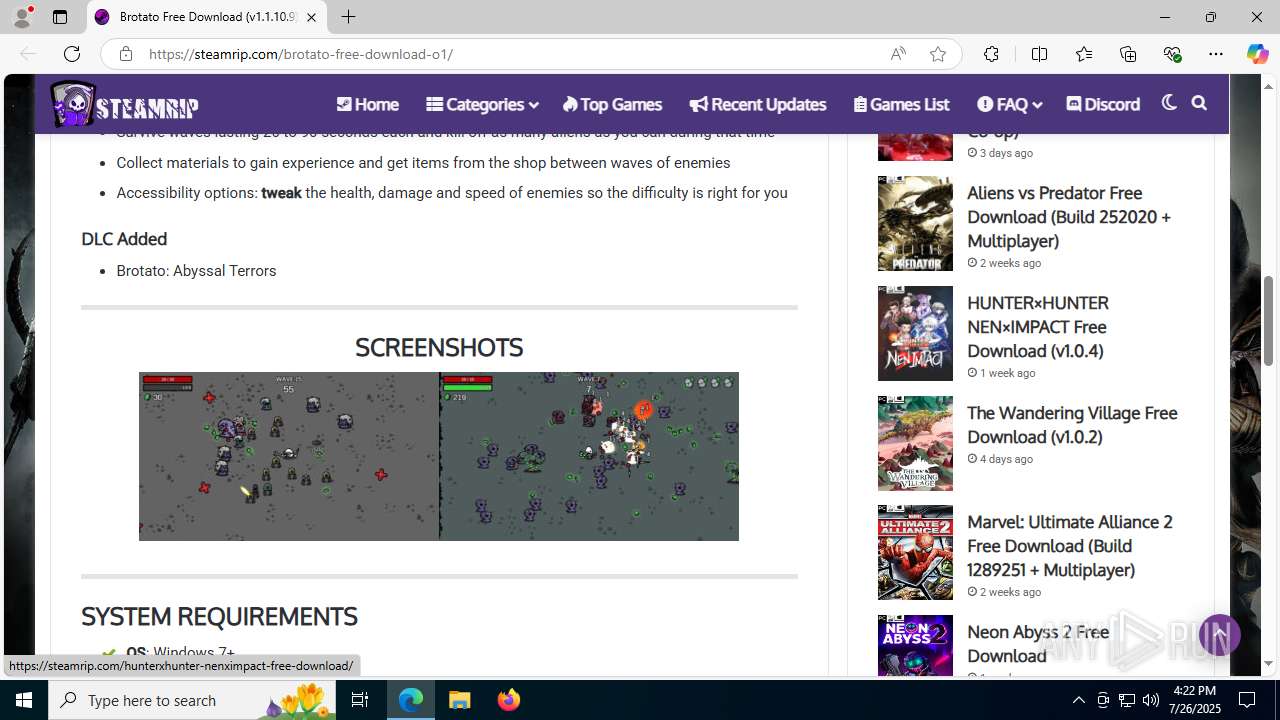
Task: Open browser profile icon
Action: (x=22, y=17)
